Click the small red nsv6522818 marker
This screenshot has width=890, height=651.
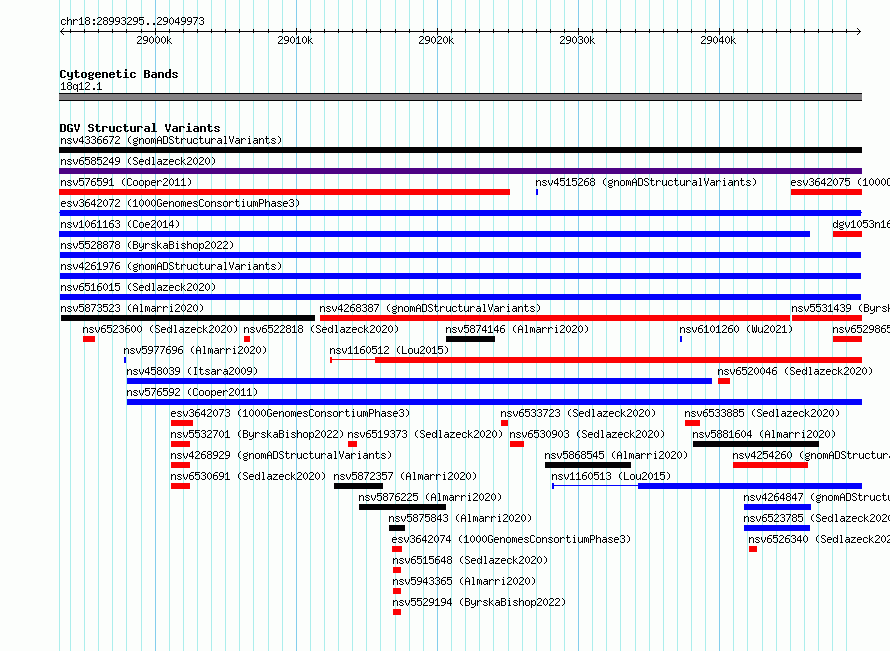(x=247, y=339)
